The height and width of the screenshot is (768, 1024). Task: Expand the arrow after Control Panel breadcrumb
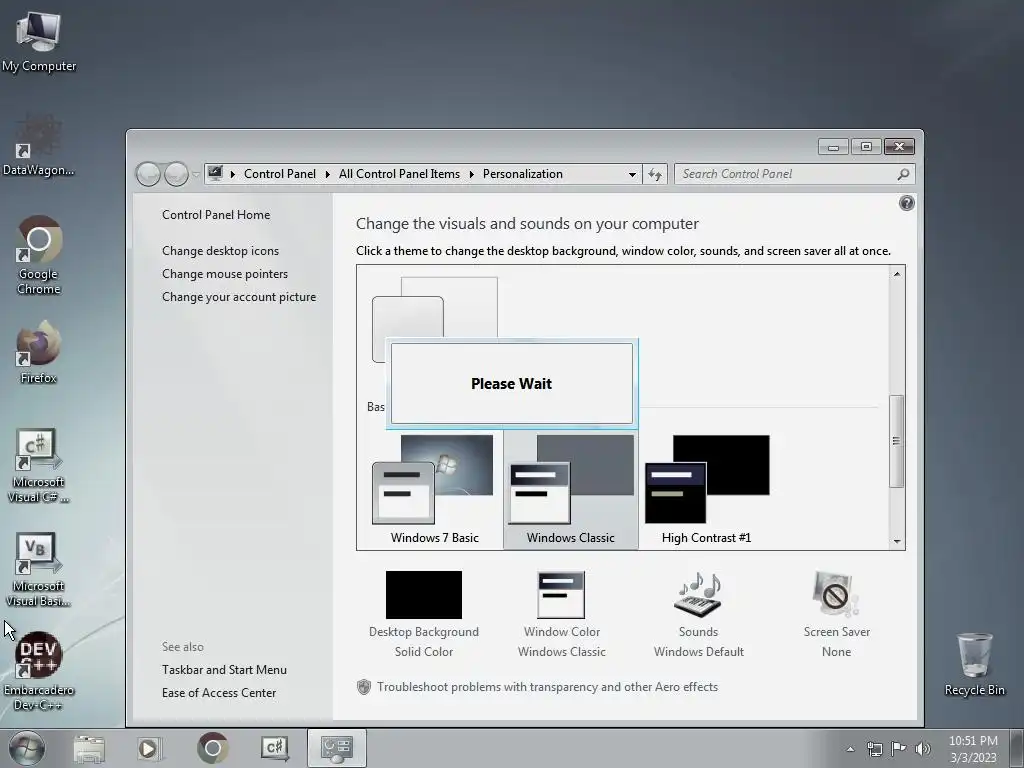click(x=327, y=174)
